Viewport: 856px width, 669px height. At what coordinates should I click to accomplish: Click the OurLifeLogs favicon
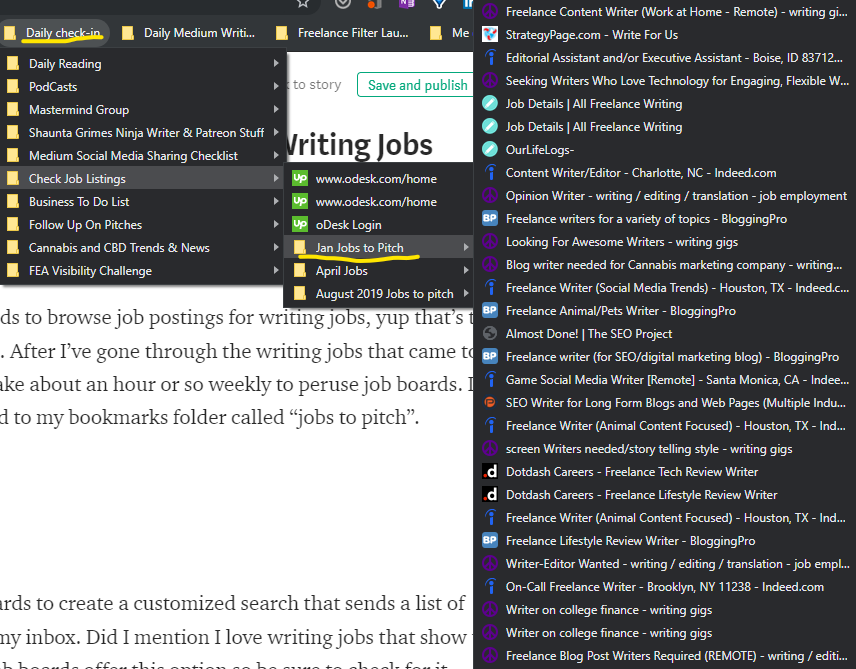tap(490, 150)
